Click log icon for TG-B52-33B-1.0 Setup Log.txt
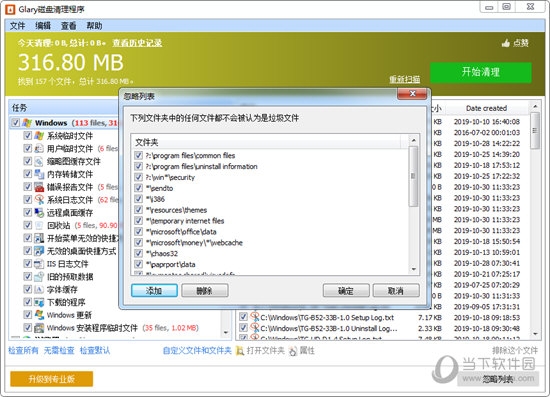 pyautogui.click(x=255, y=317)
